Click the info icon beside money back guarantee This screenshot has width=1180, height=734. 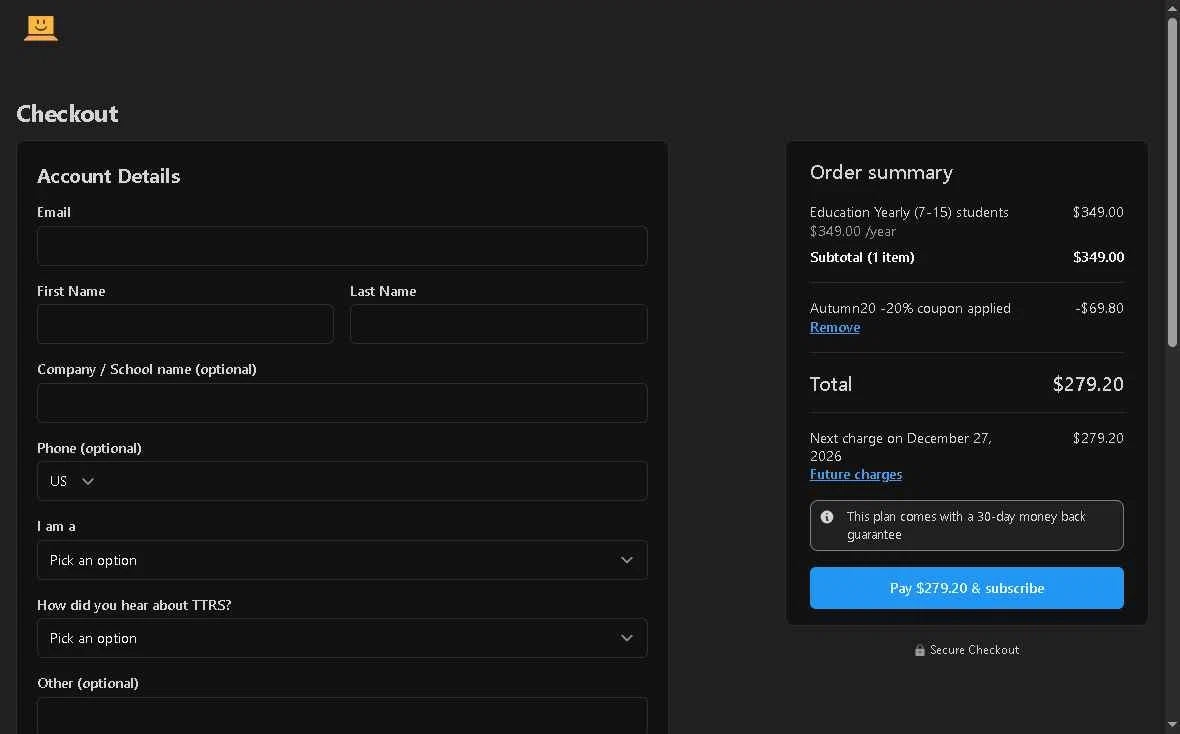(826, 516)
